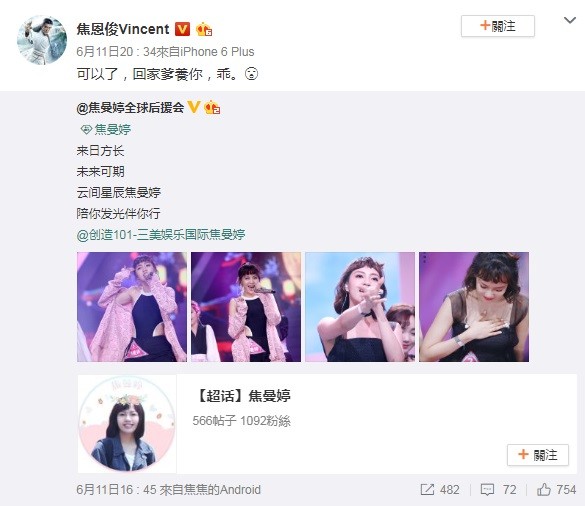This screenshot has width=585, height=506.
Task: Open the 焦恩俊Vincent username link
Action: click(x=123, y=29)
